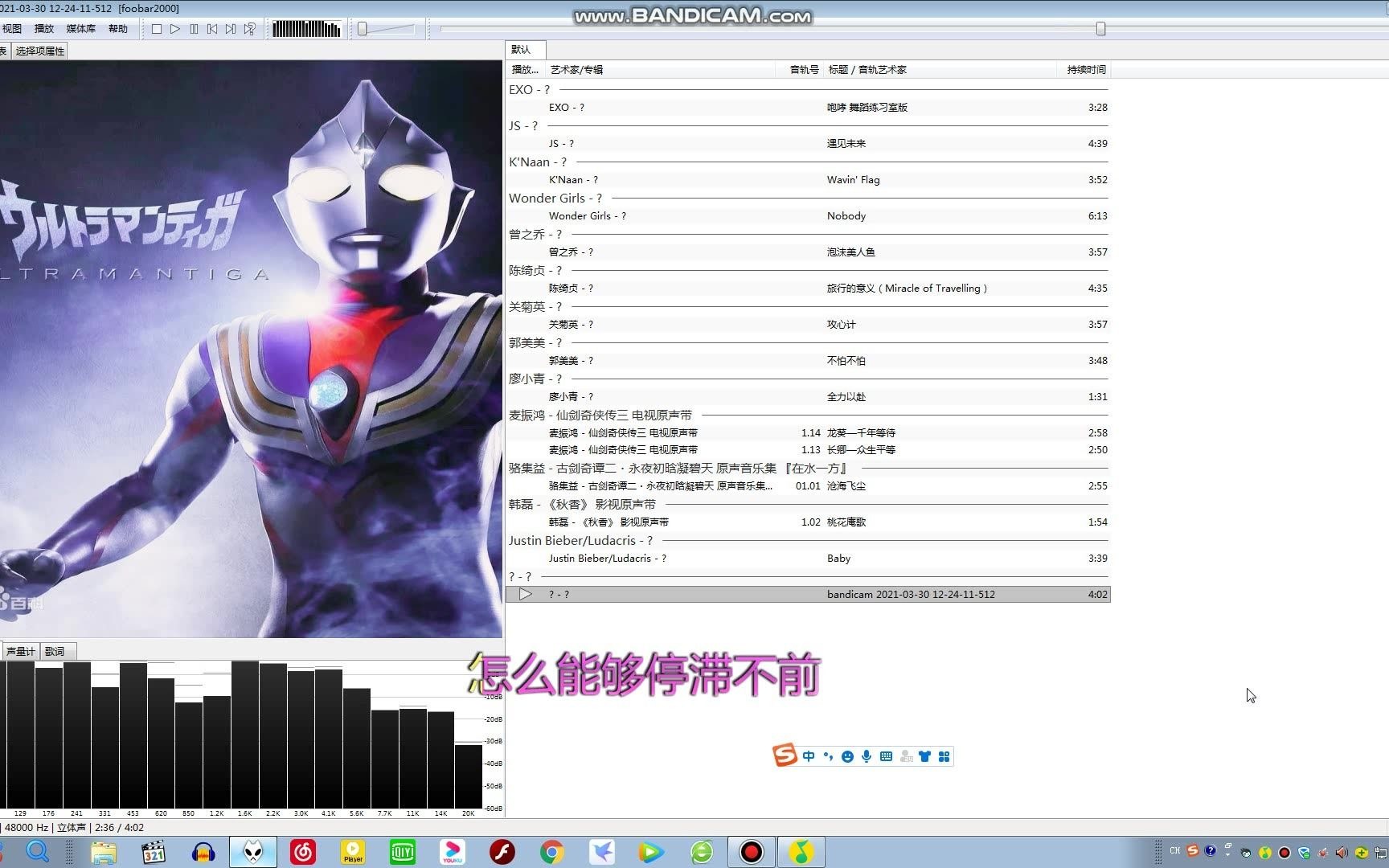
Task: Select the track Baby
Action: tap(808, 559)
